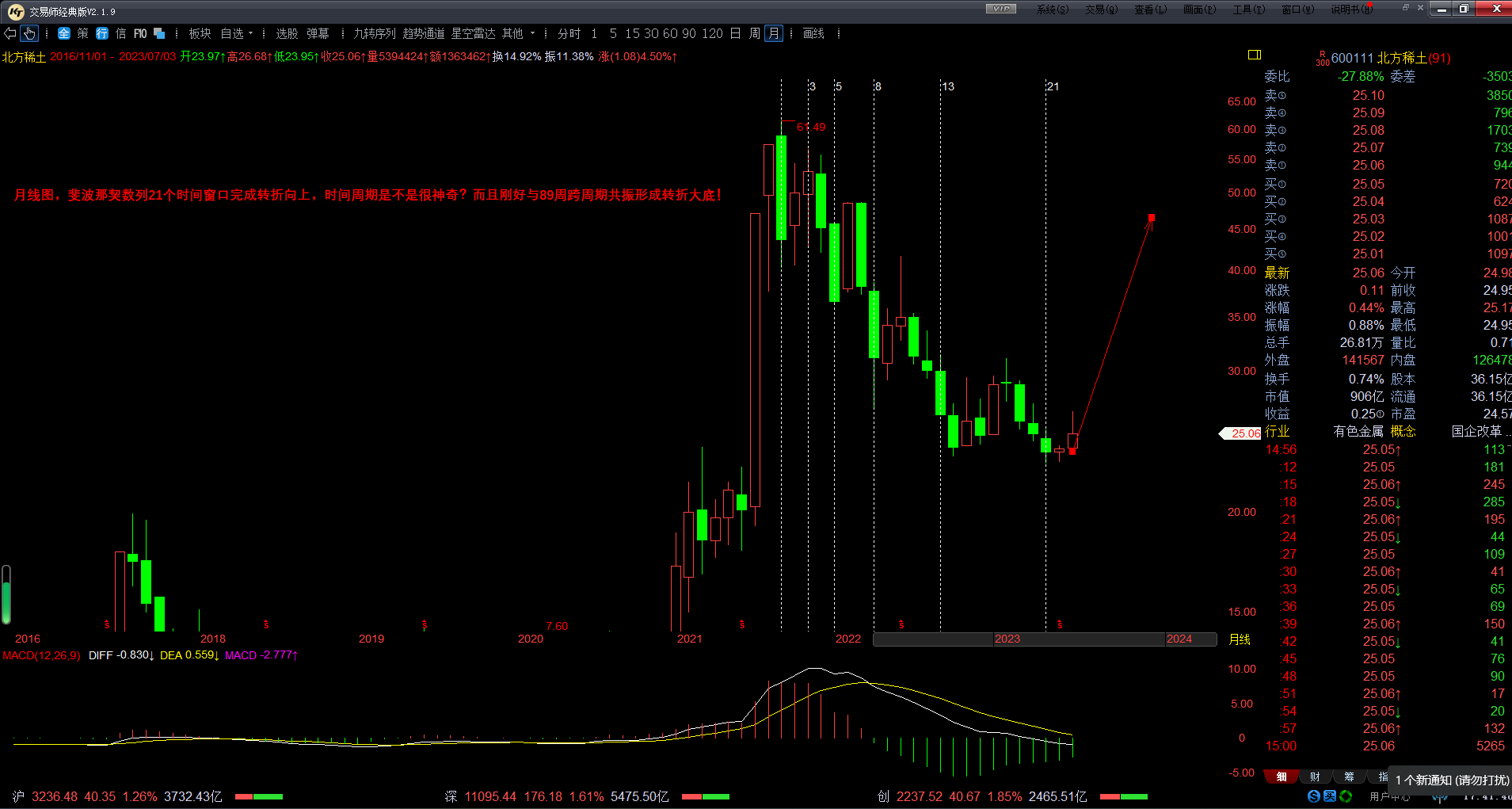The image size is (1512, 809).
Task: Click the 深 11095.44 index readout
Action: pyautogui.click(x=557, y=796)
